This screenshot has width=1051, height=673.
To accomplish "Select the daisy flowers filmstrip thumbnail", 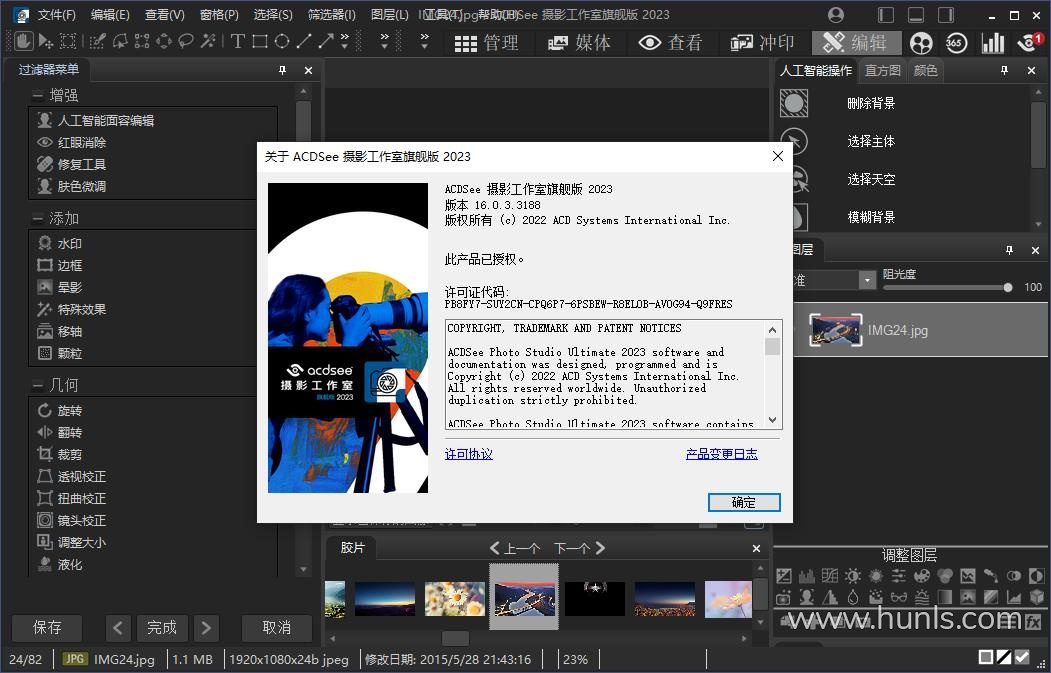I will [x=454, y=599].
